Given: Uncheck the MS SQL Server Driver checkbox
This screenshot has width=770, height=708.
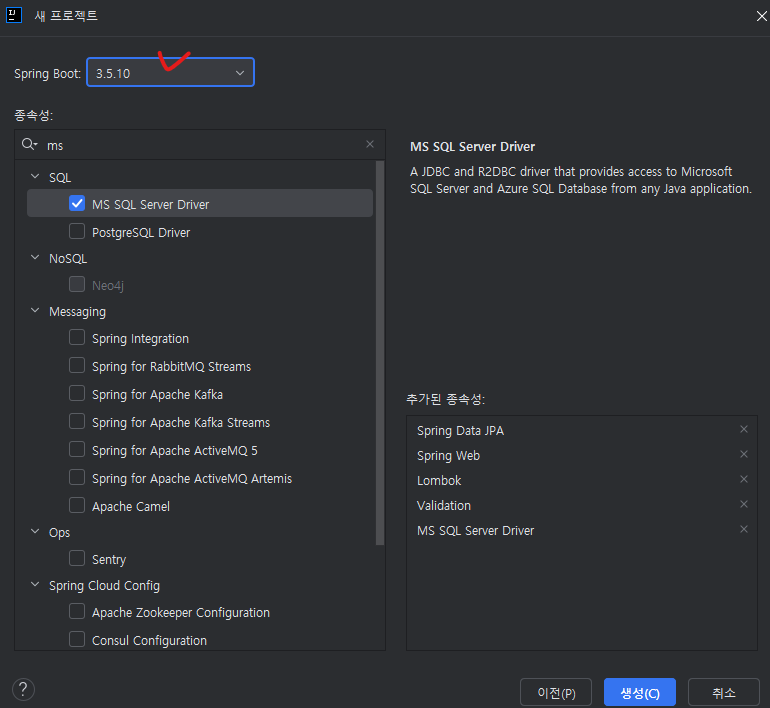Looking at the screenshot, I should point(77,204).
